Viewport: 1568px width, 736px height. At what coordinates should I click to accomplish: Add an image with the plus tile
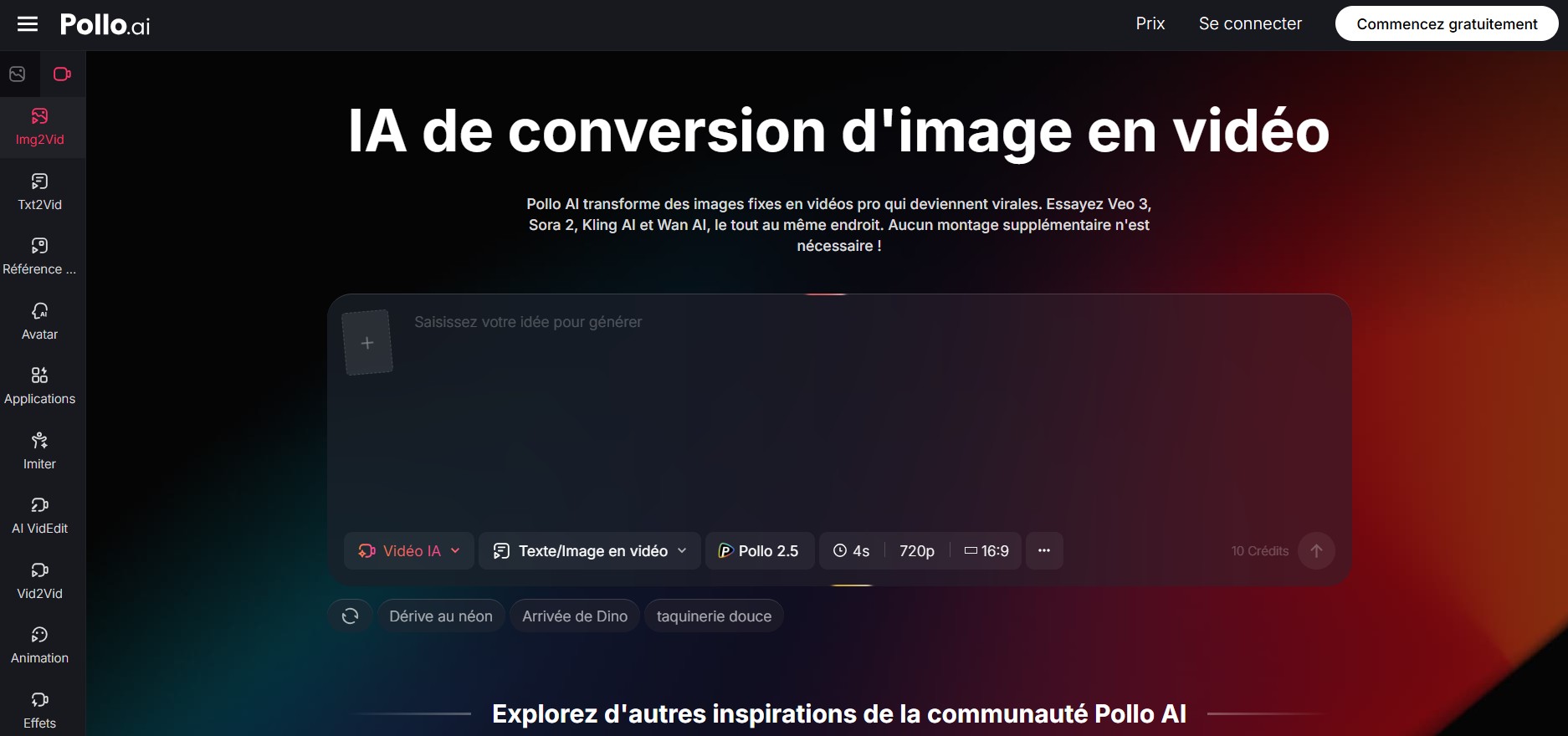[x=367, y=343]
